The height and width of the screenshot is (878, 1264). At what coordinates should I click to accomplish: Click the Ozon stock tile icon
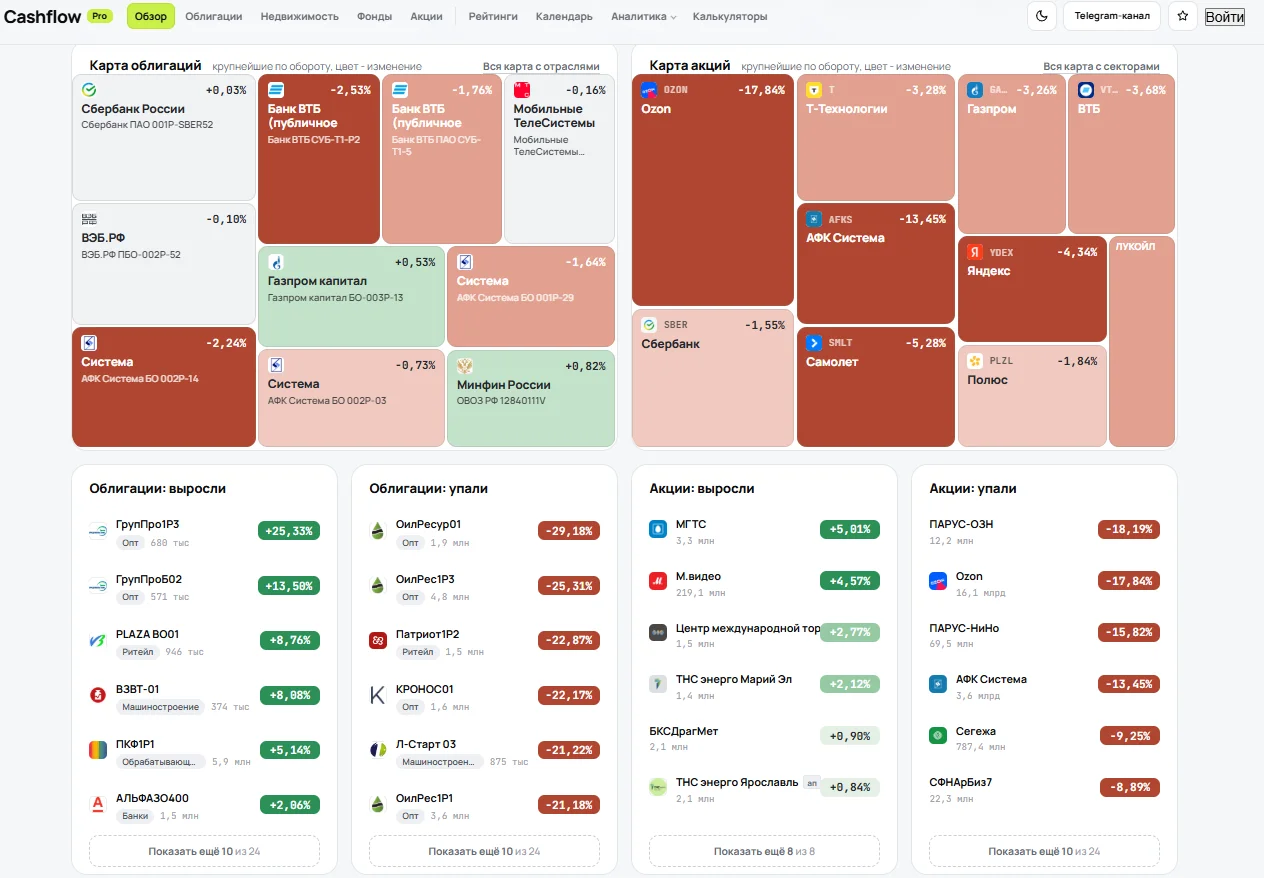649,90
